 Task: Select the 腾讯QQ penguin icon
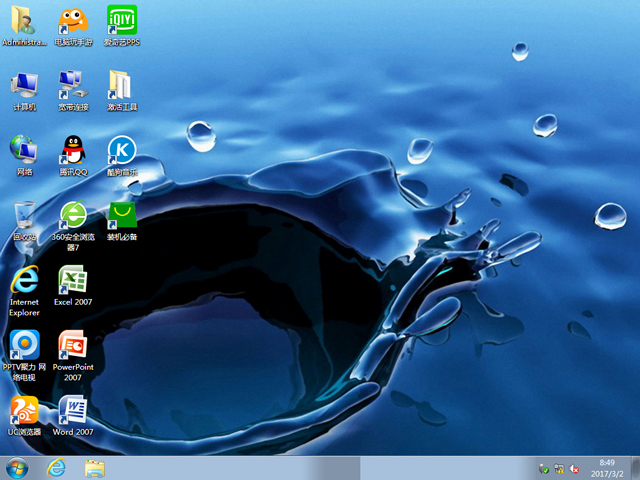point(72,151)
